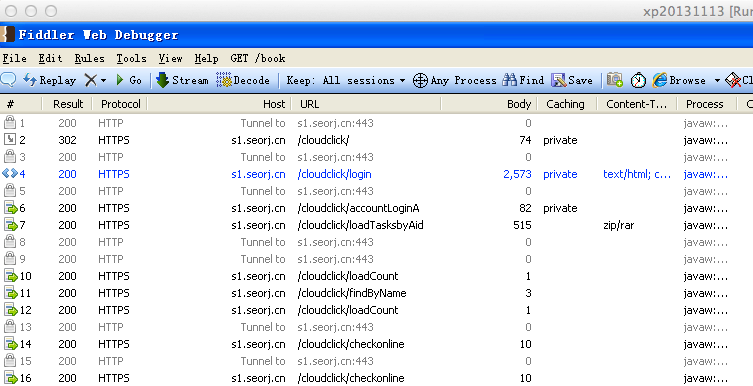Select session 5 lock icon

[x=10, y=191]
